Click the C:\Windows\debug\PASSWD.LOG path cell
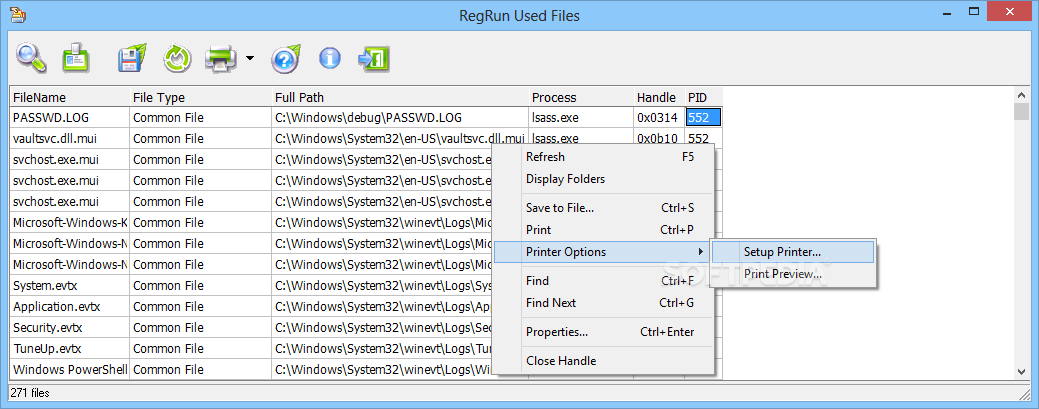The height and width of the screenshot is (409, 1039). click(400, 118)
